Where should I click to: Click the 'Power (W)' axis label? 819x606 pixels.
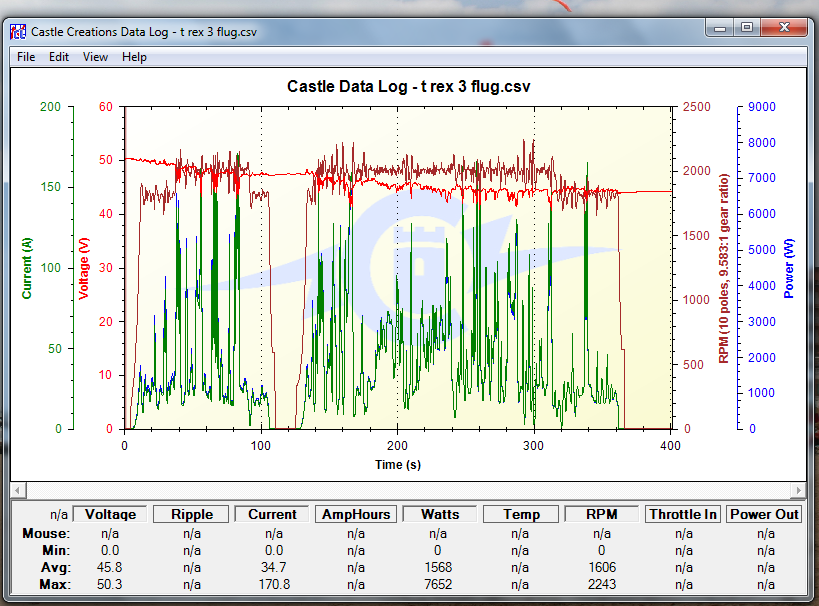coord(789,269)
